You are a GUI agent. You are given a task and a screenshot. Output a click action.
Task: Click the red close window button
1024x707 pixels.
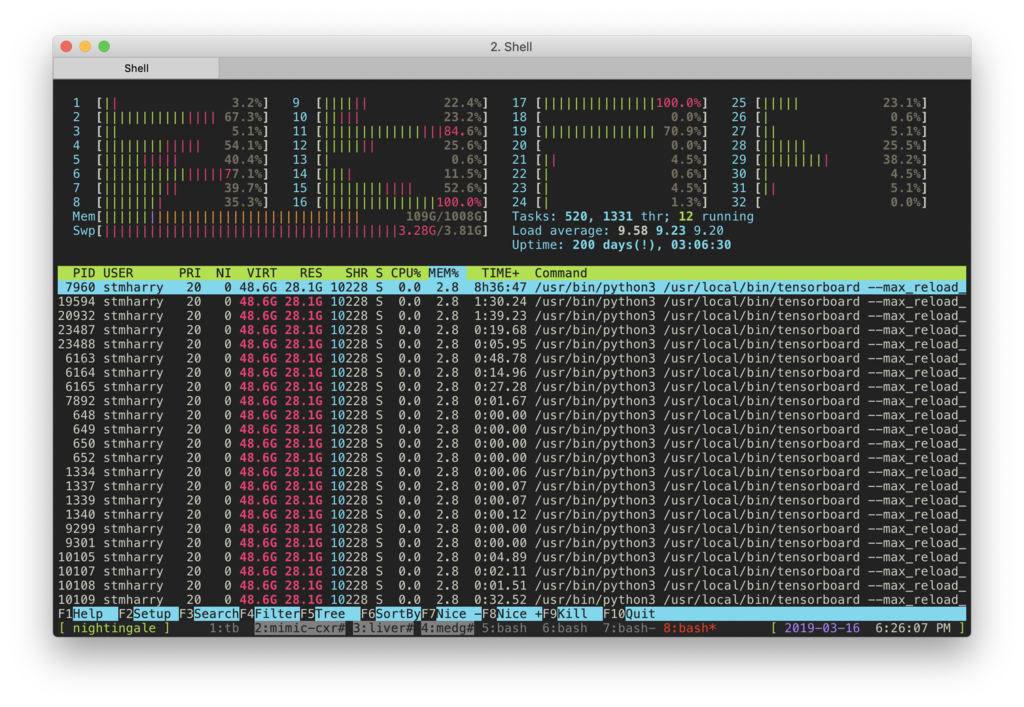66,46
